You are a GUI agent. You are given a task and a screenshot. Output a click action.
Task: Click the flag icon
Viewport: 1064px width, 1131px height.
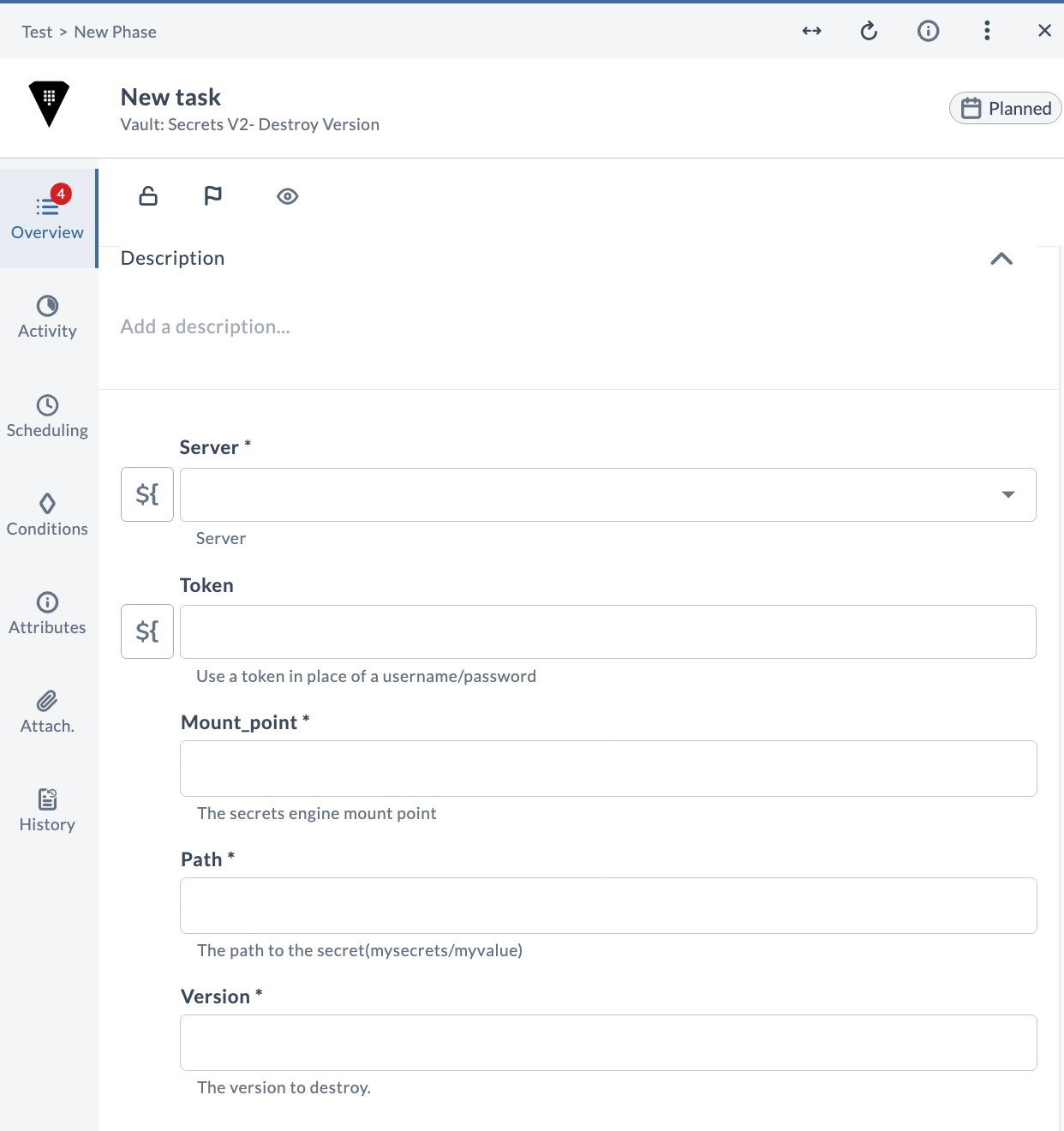212,196
